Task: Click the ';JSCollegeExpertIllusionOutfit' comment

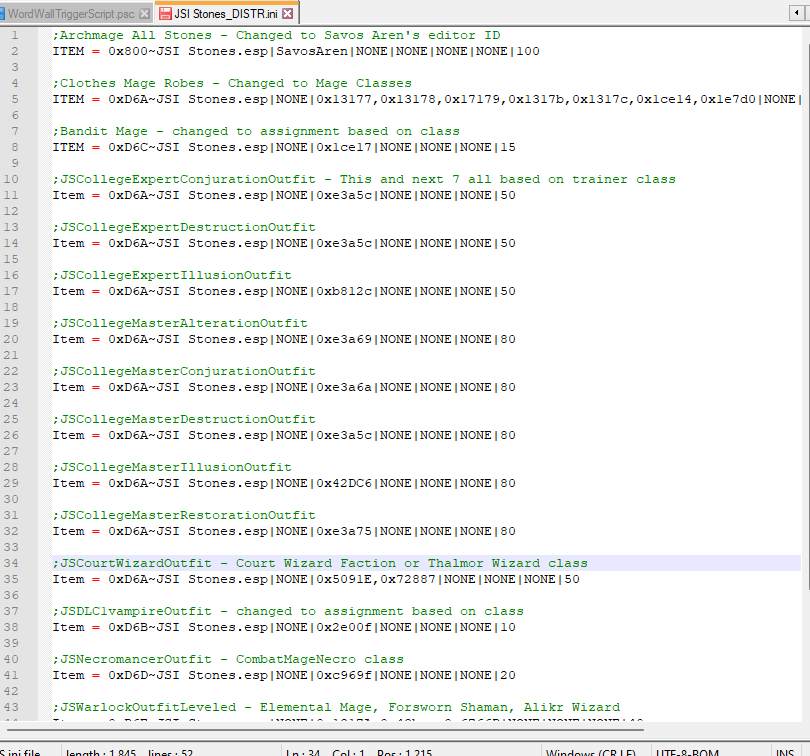Action: tap(172, 275)
